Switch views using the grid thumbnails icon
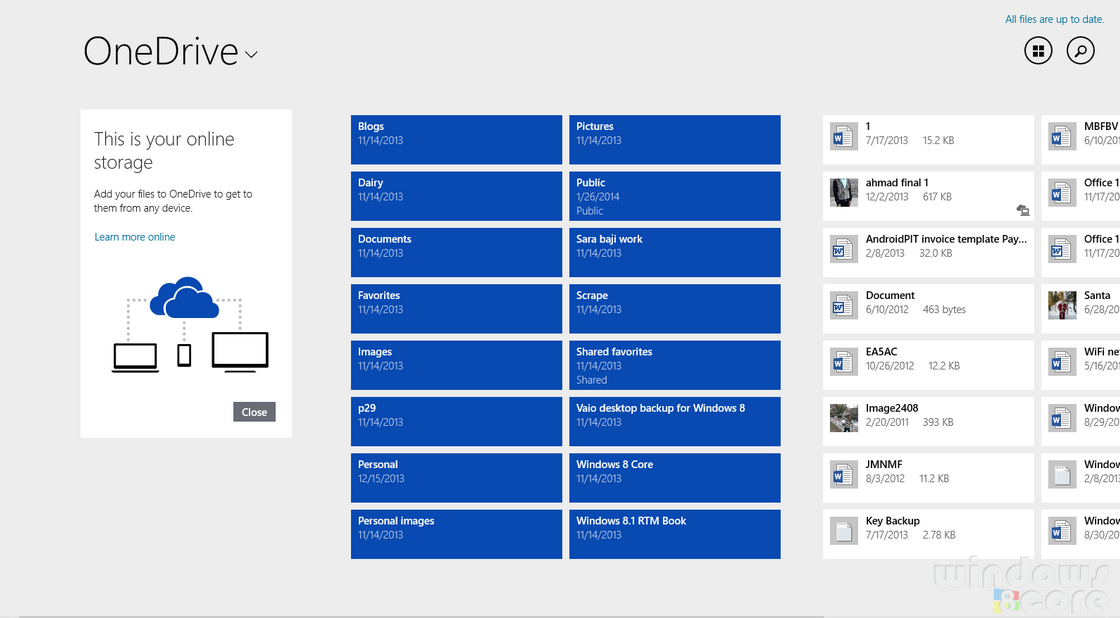The image size is (1120, 618). pyautogui.click(x=1038, y=50)
